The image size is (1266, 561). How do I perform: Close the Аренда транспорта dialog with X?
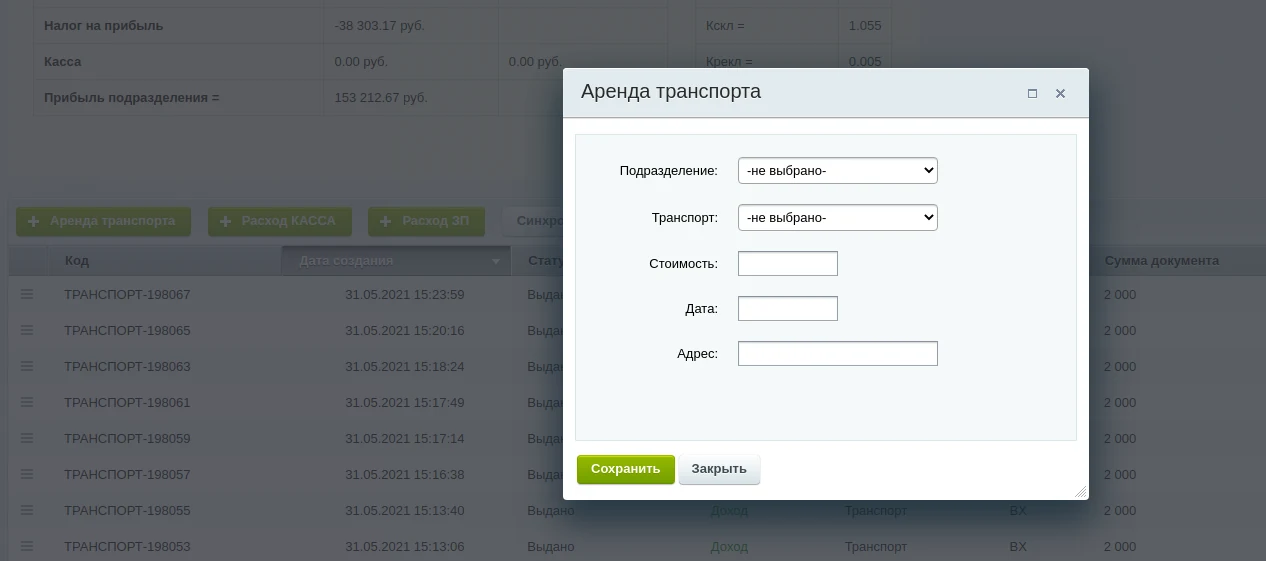[1060, 93]
